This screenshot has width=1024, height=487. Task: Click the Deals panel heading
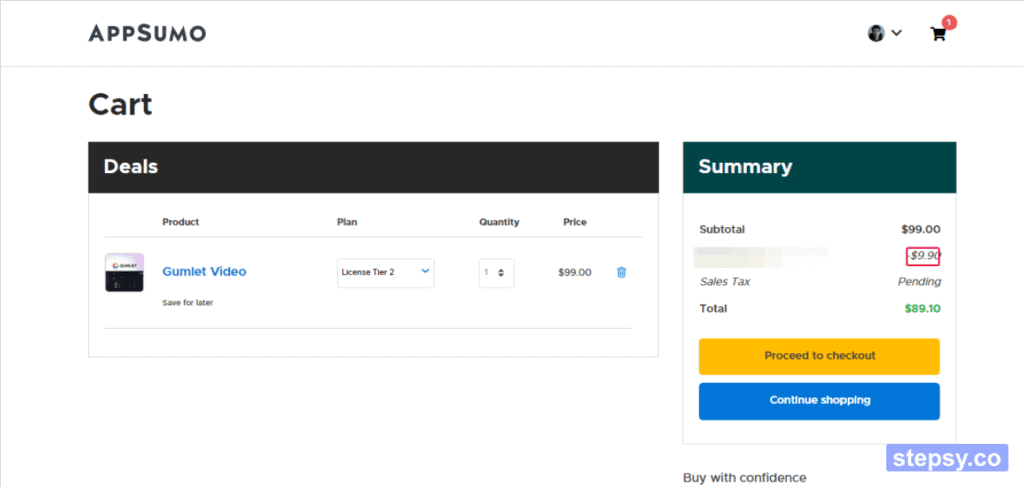coord(131,166)
